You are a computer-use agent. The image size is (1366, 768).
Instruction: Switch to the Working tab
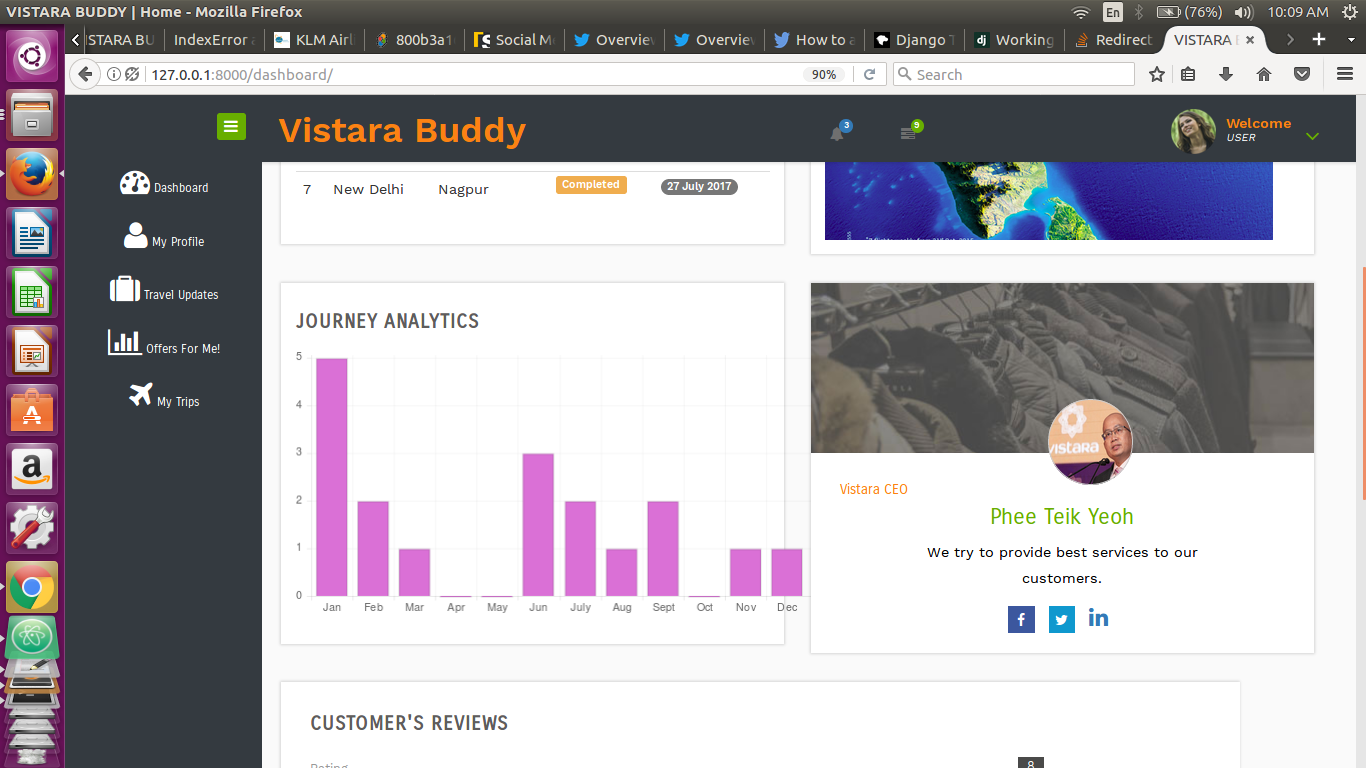click(1013, 40)
